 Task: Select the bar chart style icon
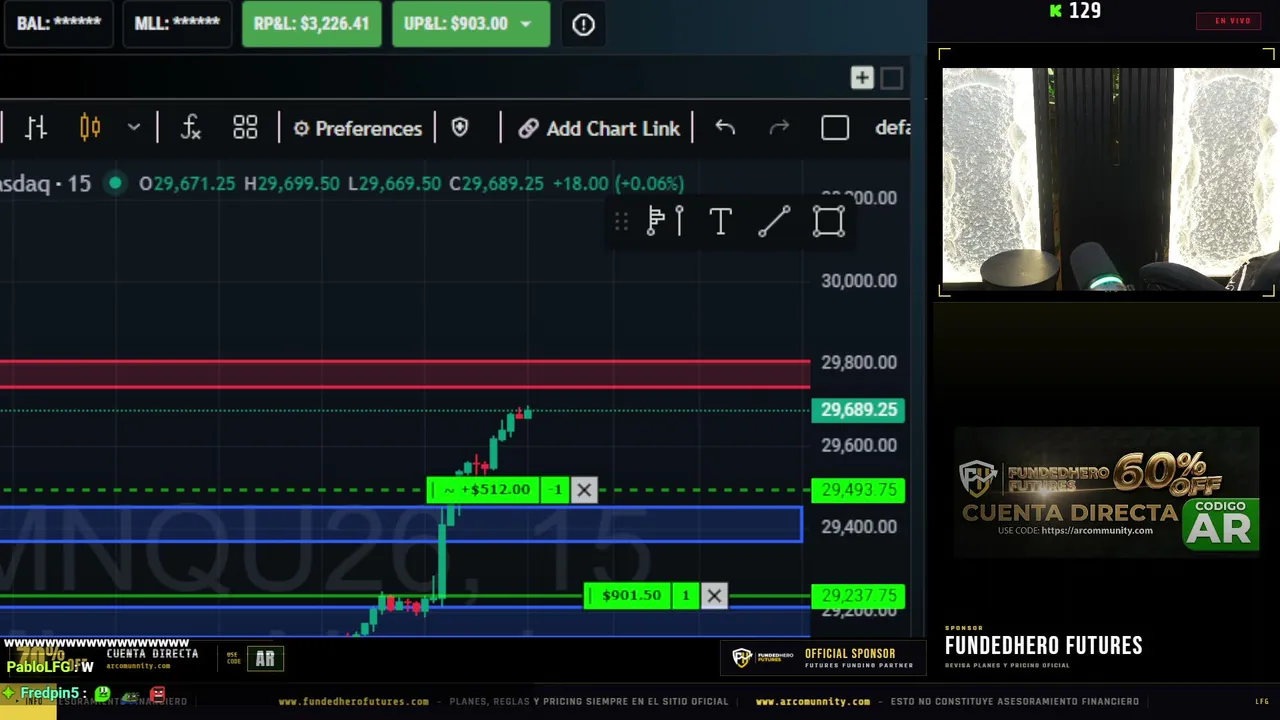(x=36, y=128)
